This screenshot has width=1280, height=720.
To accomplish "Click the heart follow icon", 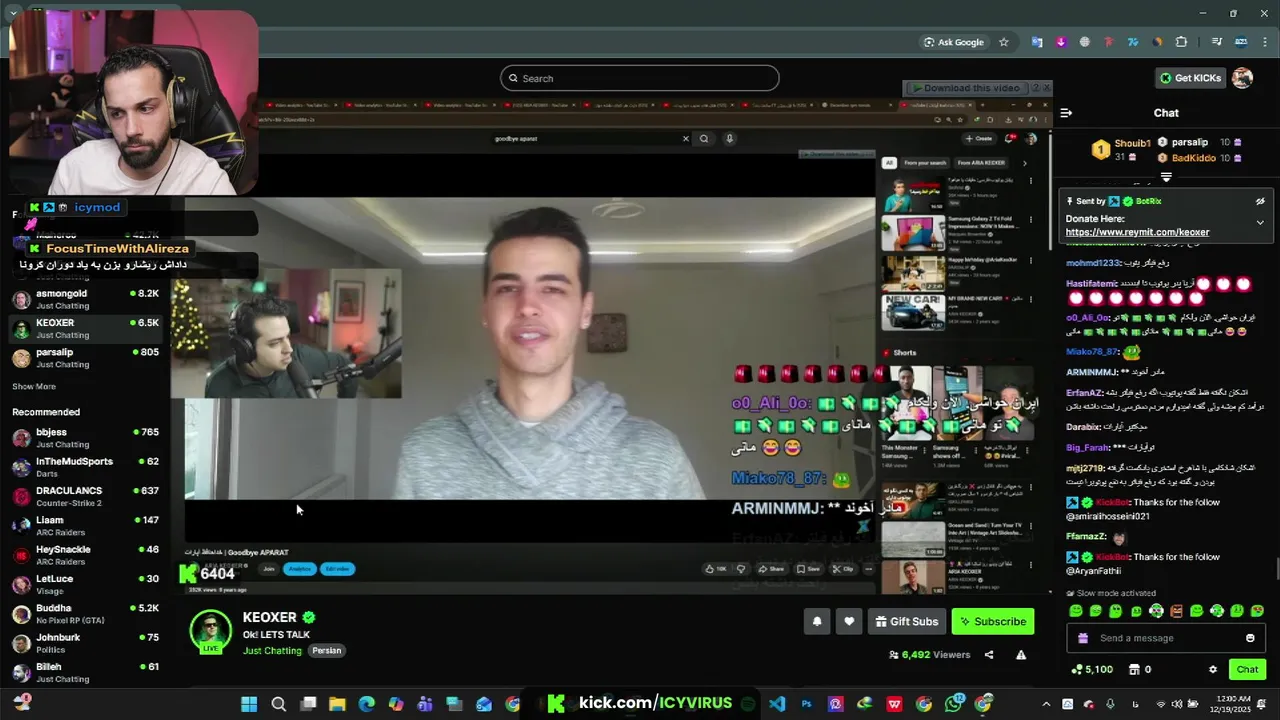I will click(849, 621).
